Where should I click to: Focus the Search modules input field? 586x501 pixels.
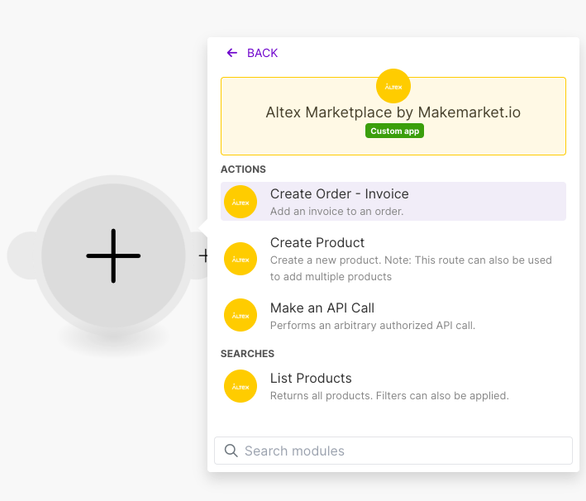pyautogui.click(x=393, y=451)
